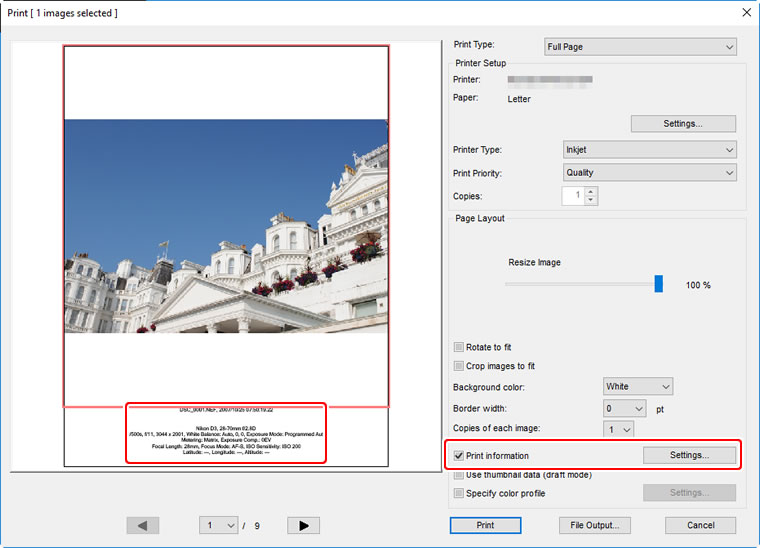Viewport: 760px width, 548px height.
Task: Go to the previous page with the left arrow
Action: [142, 525]
